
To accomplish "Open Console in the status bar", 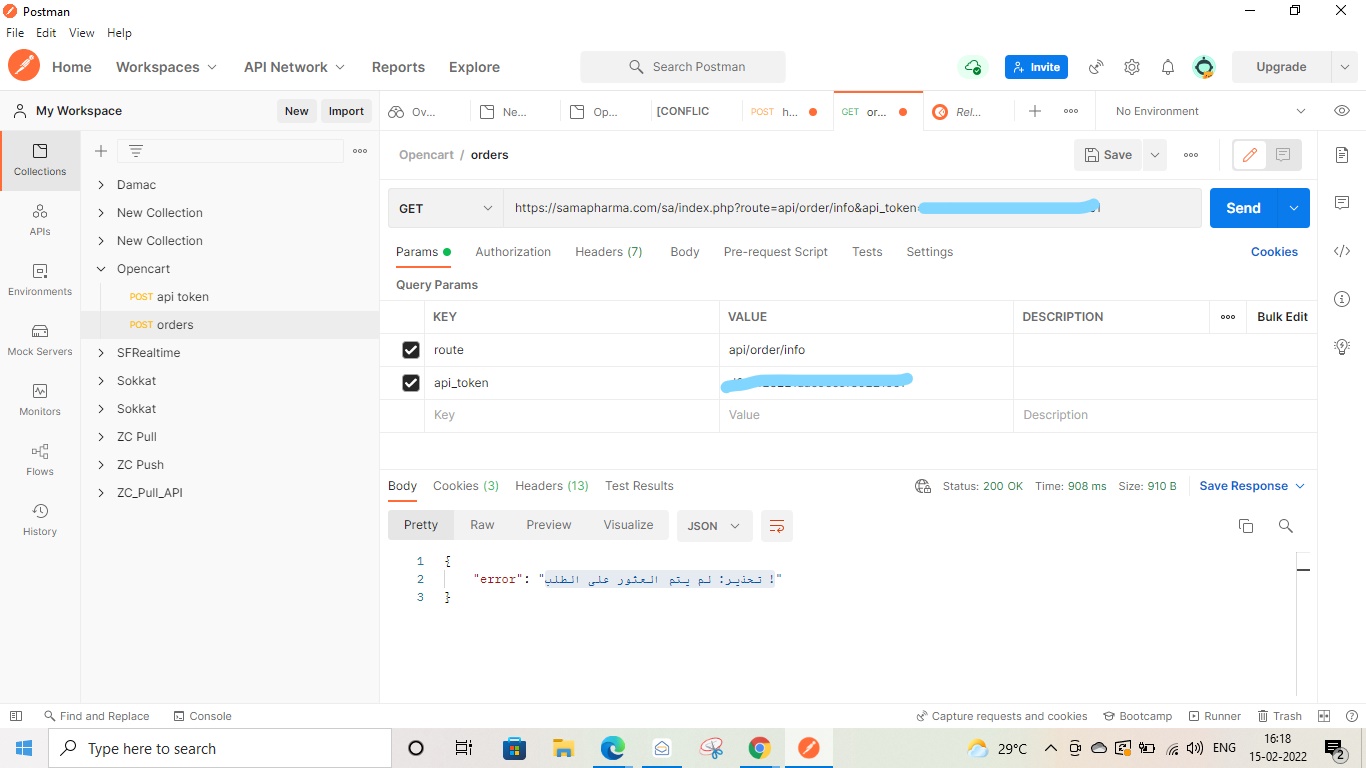I will 202,716.
